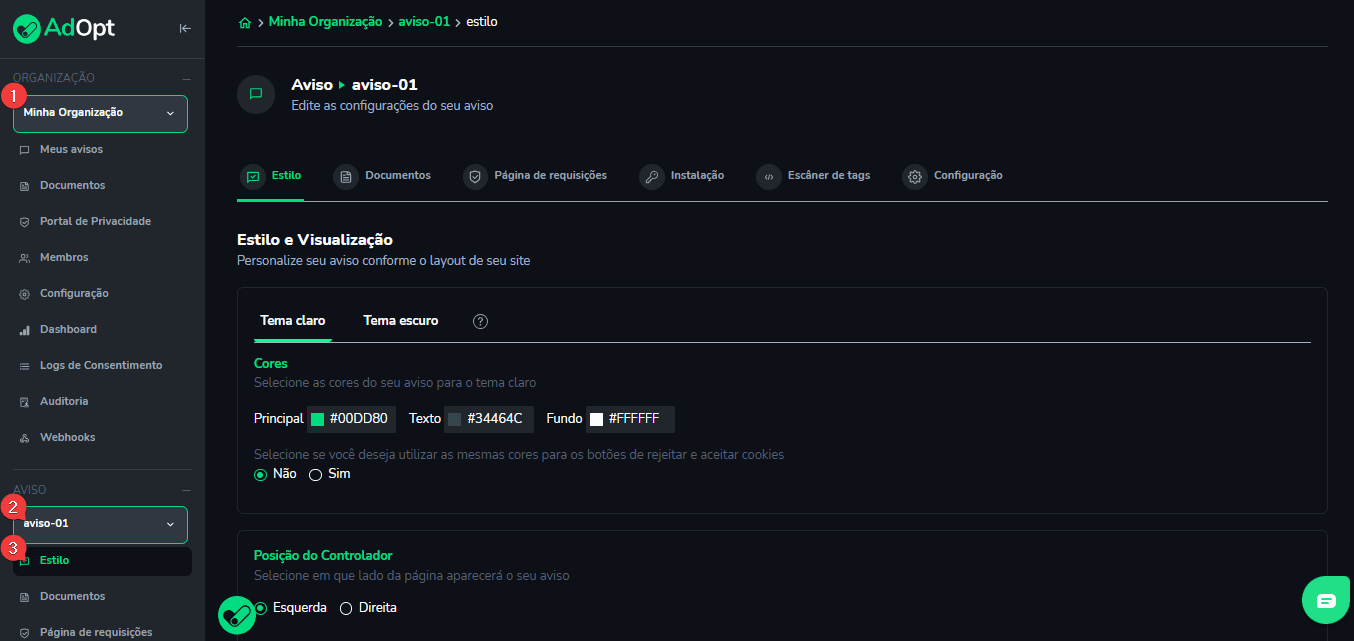
Task: Open the Membros page
Action: click(x=64, y=258)
